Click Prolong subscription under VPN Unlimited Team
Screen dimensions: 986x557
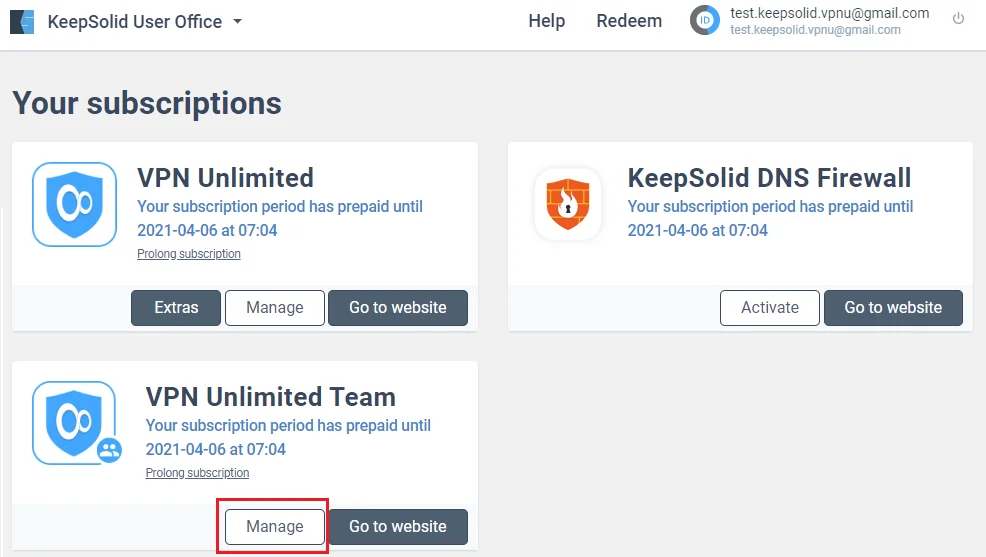click(x=197, y=473)
